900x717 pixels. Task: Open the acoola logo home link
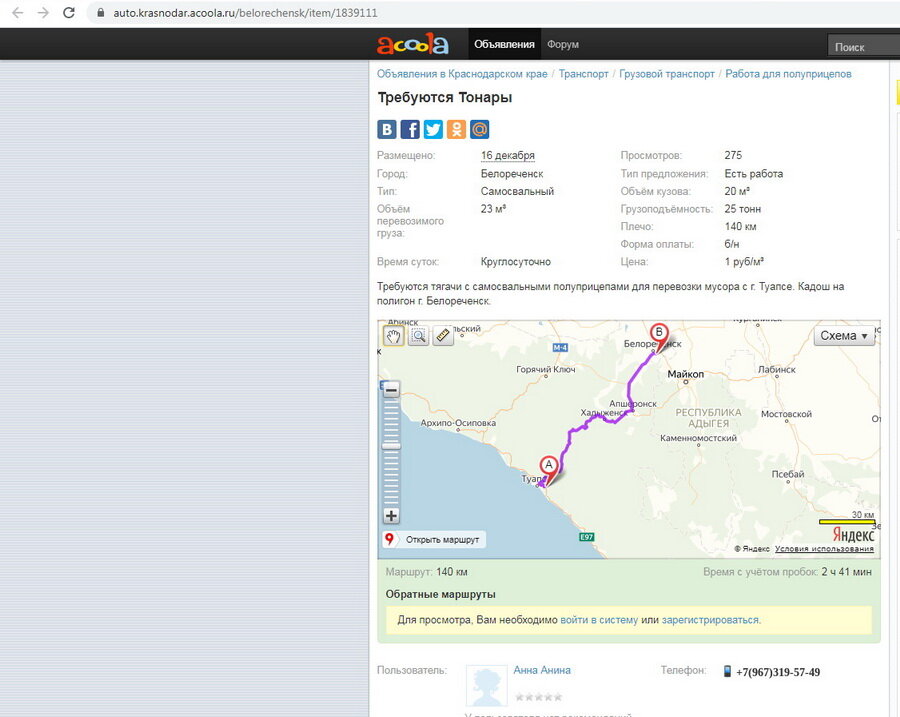point(412,44)
